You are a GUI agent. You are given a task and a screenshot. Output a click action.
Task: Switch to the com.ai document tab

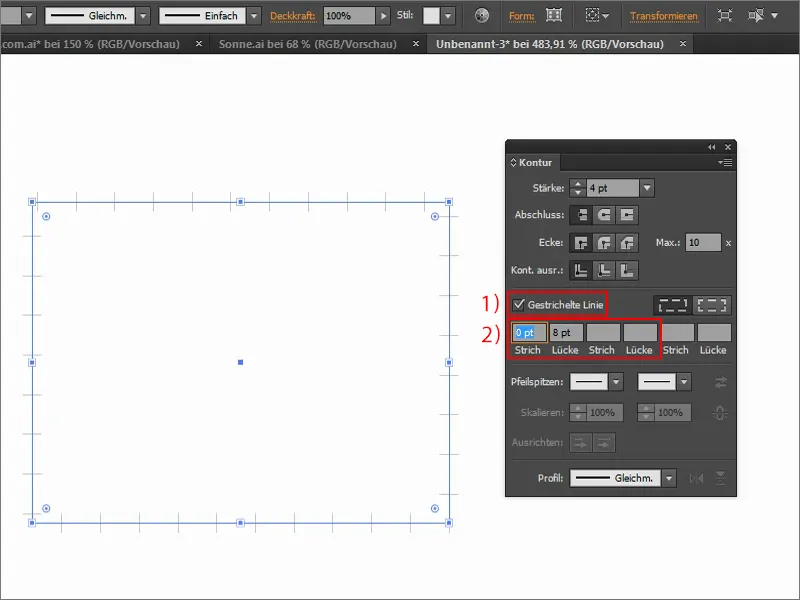[x=90, y=44]
